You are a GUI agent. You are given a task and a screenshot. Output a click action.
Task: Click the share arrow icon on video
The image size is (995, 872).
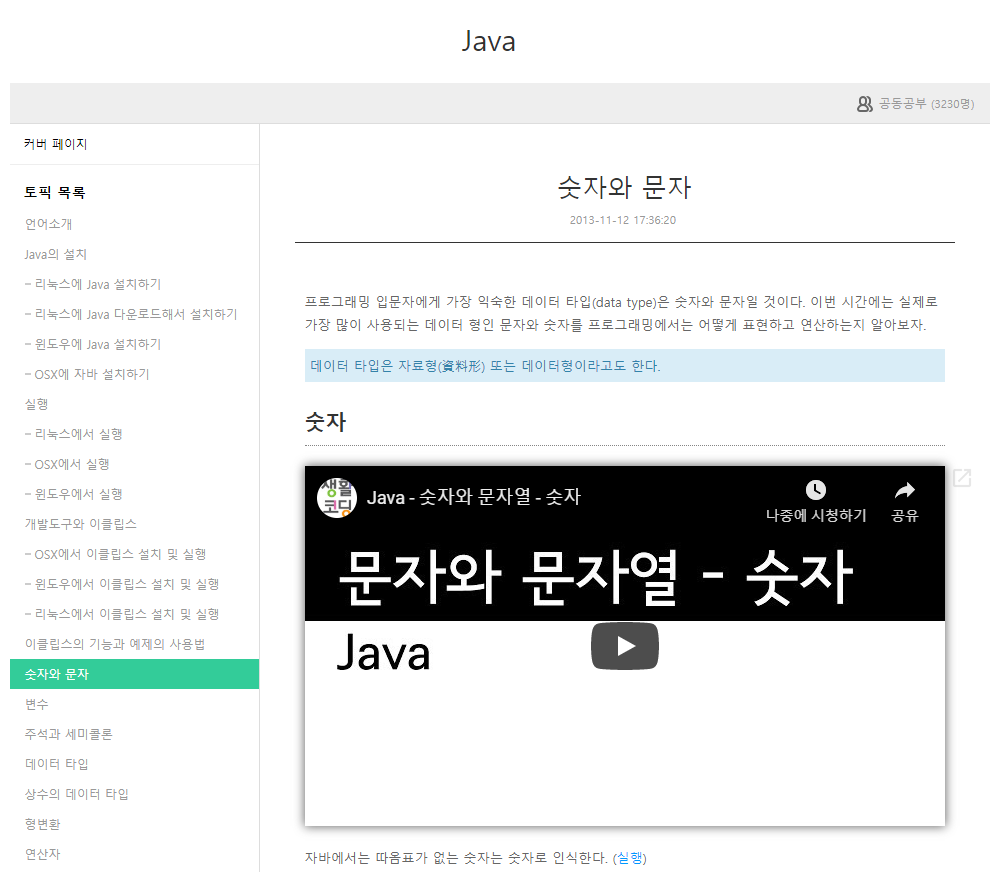click(x=904, y=490)
